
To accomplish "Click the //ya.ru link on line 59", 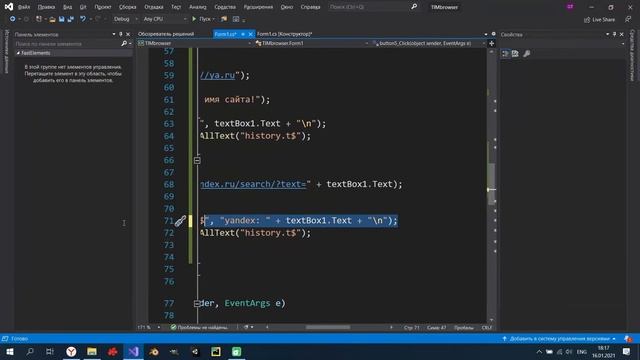I will coord(218,76).
